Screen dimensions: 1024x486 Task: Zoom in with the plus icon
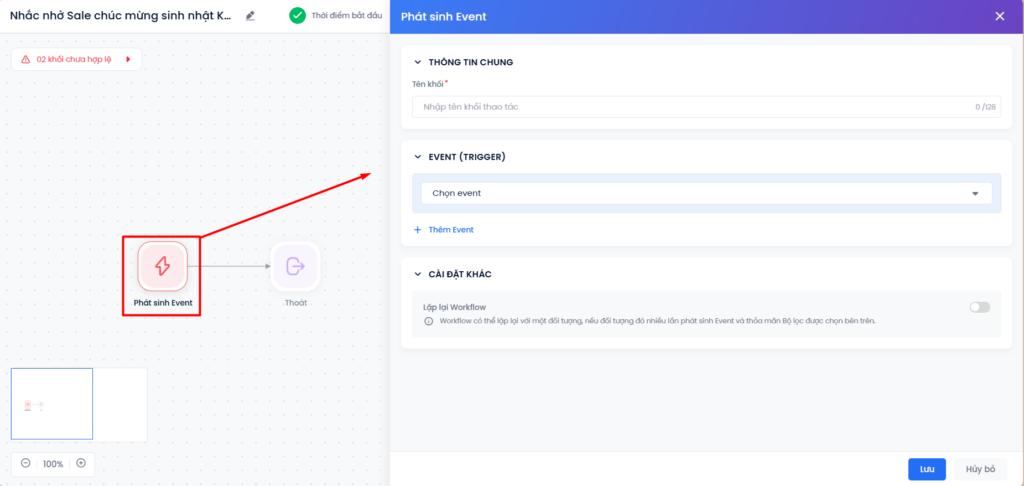(81, 463)
